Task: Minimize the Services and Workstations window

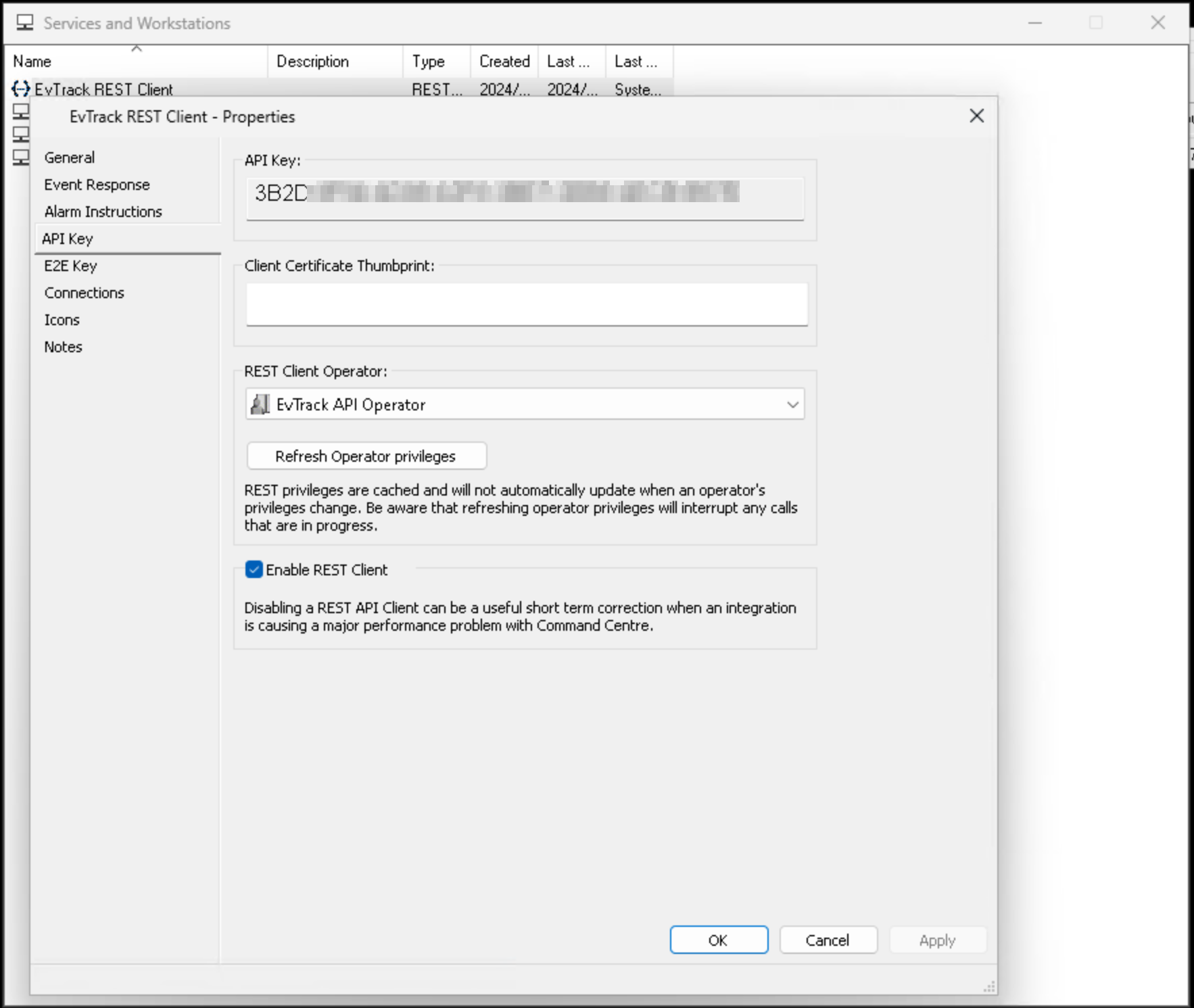Action: 1035,23
